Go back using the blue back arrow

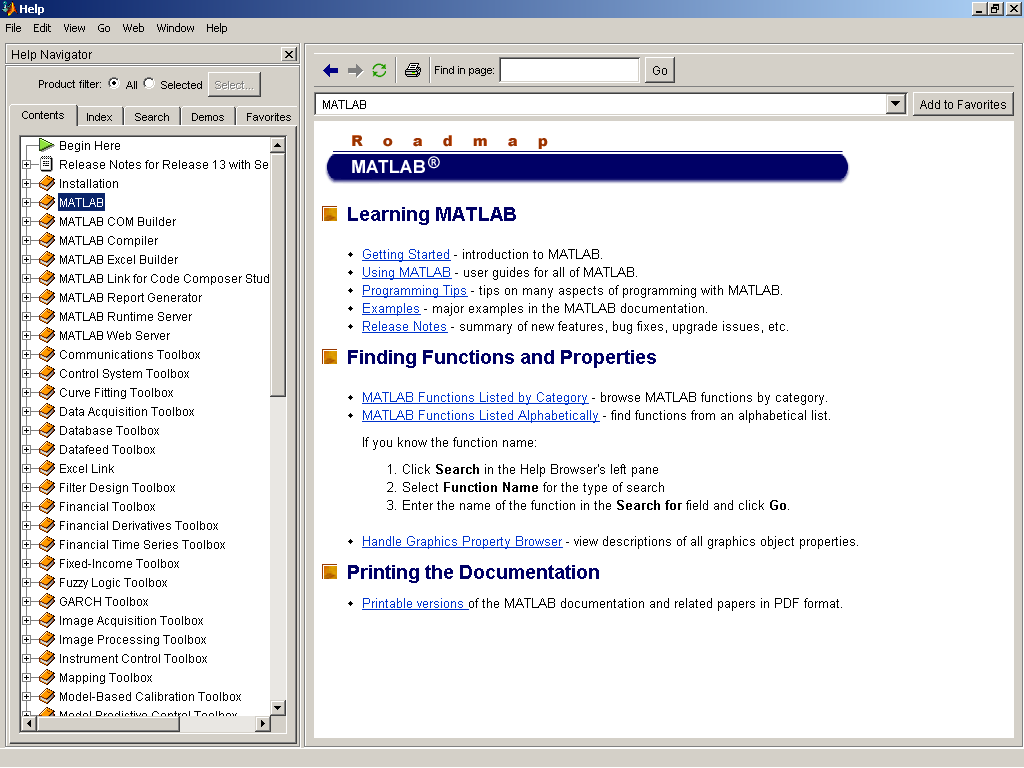click(x=330, y=71)
